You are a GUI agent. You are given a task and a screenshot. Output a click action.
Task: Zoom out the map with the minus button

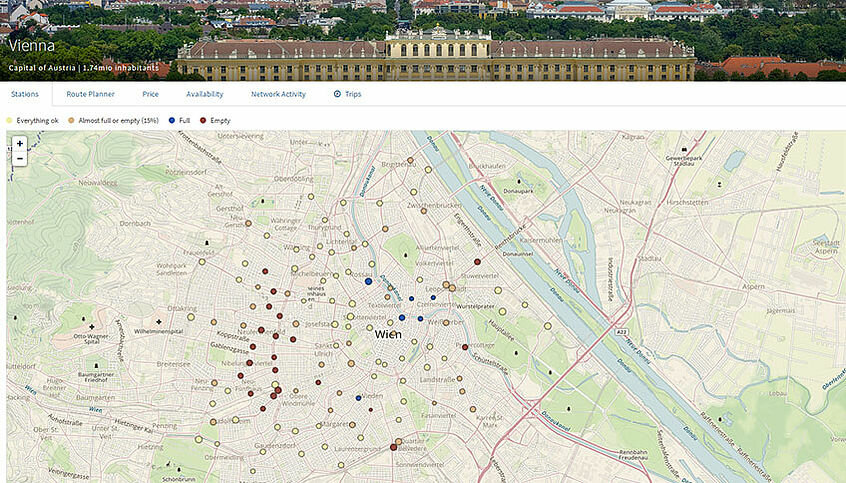(20, 158)
